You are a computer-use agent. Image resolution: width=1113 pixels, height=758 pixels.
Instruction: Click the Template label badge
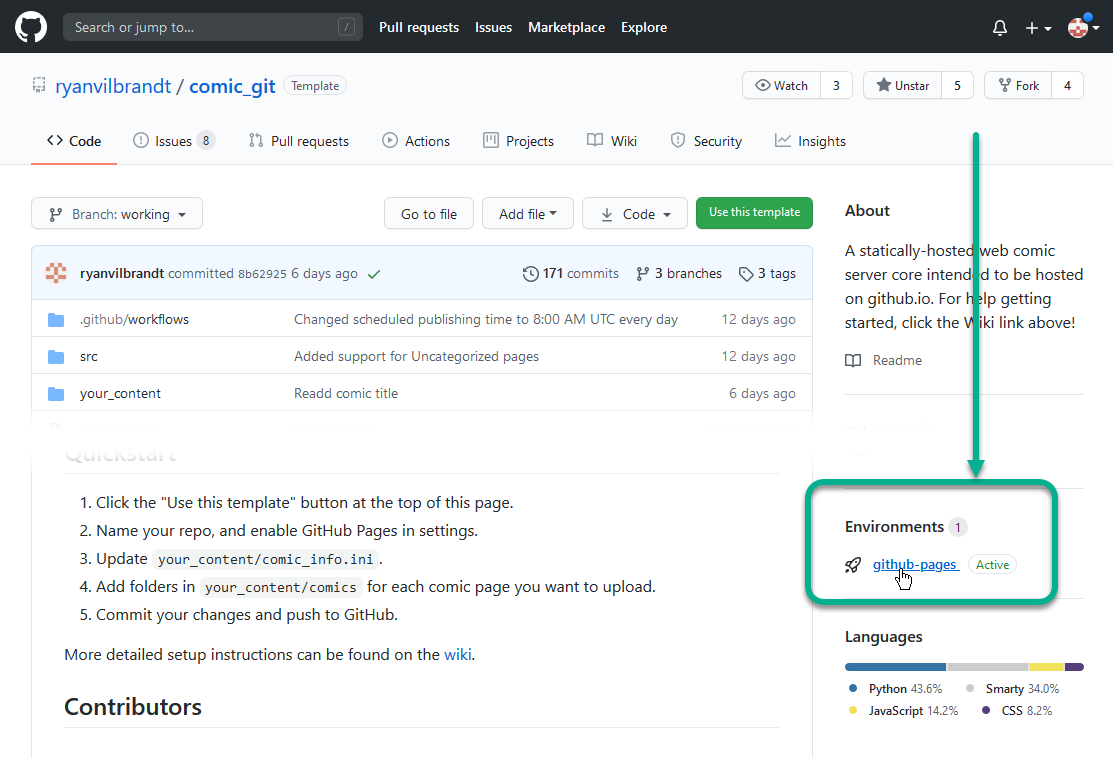pyautogui.click(x=315, y=86)
